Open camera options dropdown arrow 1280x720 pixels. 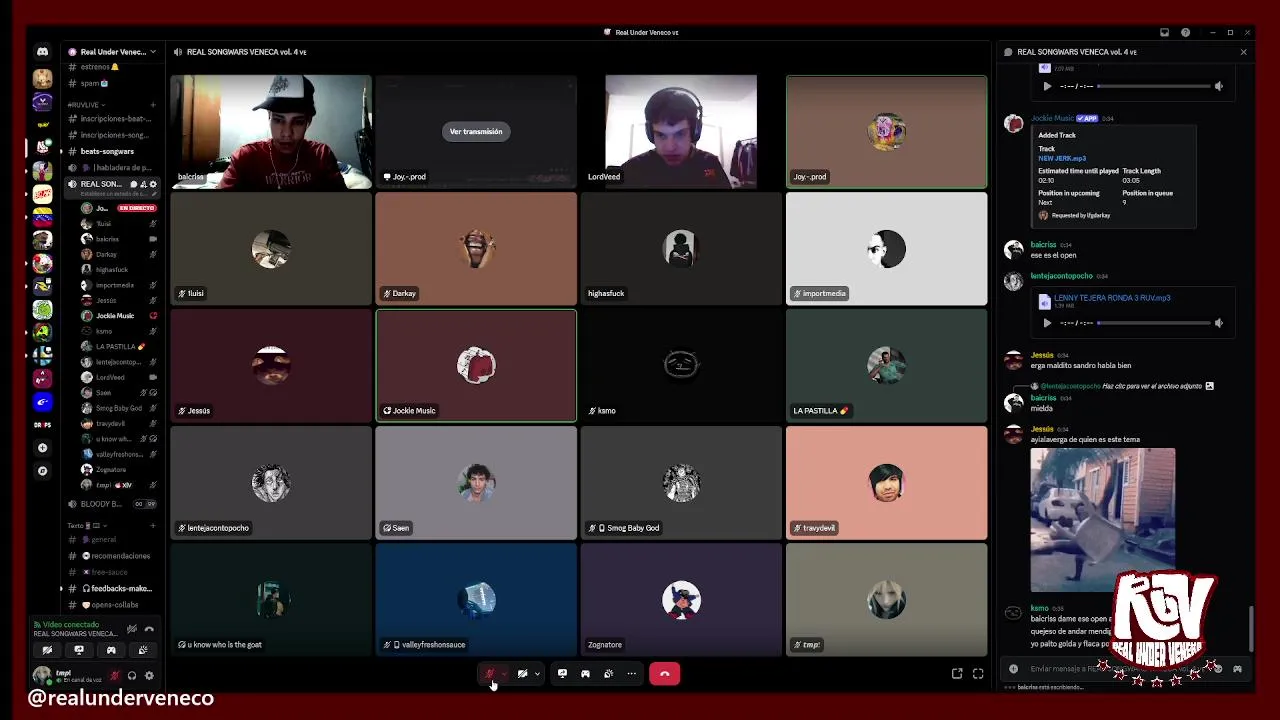click(x=537, y=674)
